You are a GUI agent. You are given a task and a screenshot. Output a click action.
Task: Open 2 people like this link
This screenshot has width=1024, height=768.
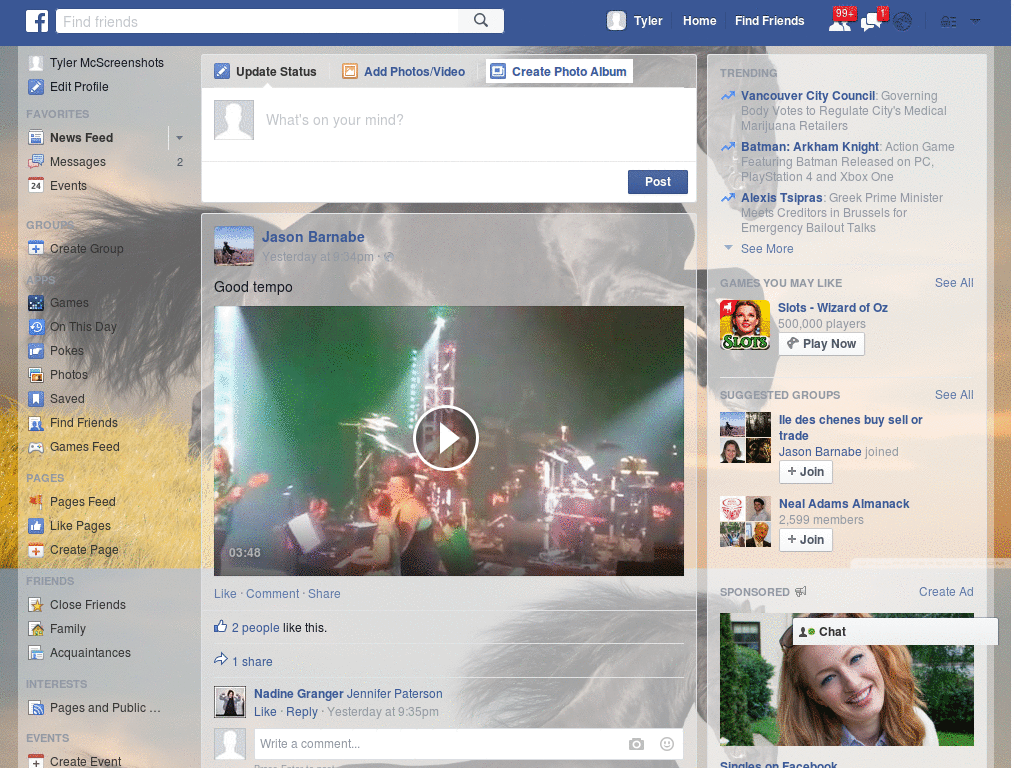(255, 628)
